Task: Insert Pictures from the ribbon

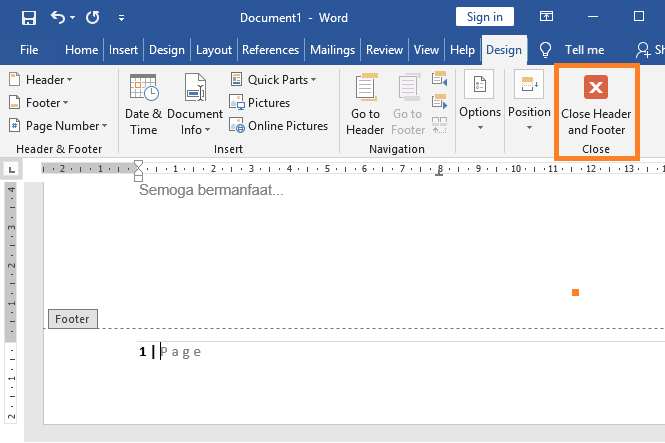Action: [x=260, y=103]
